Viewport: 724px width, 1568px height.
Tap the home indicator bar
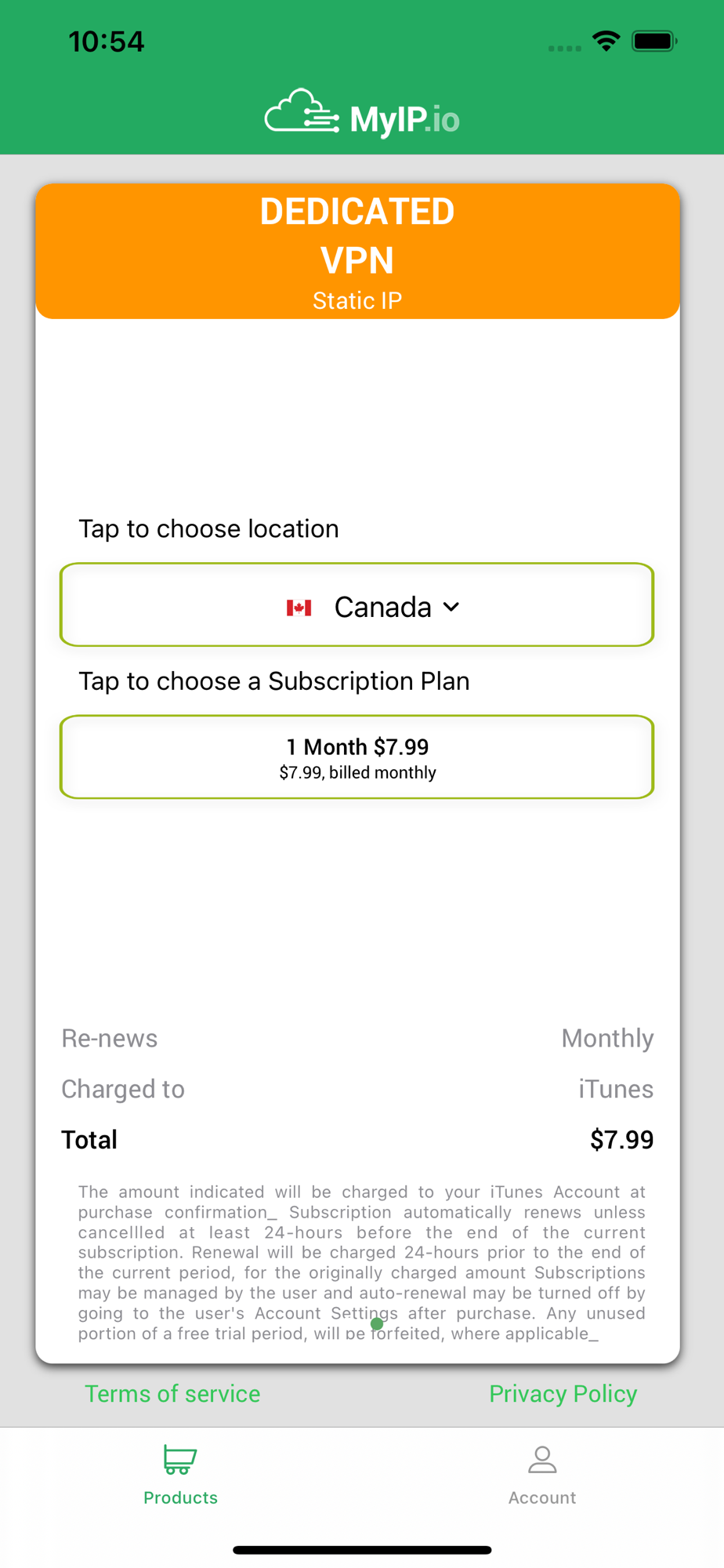[x=362, y=1550]
